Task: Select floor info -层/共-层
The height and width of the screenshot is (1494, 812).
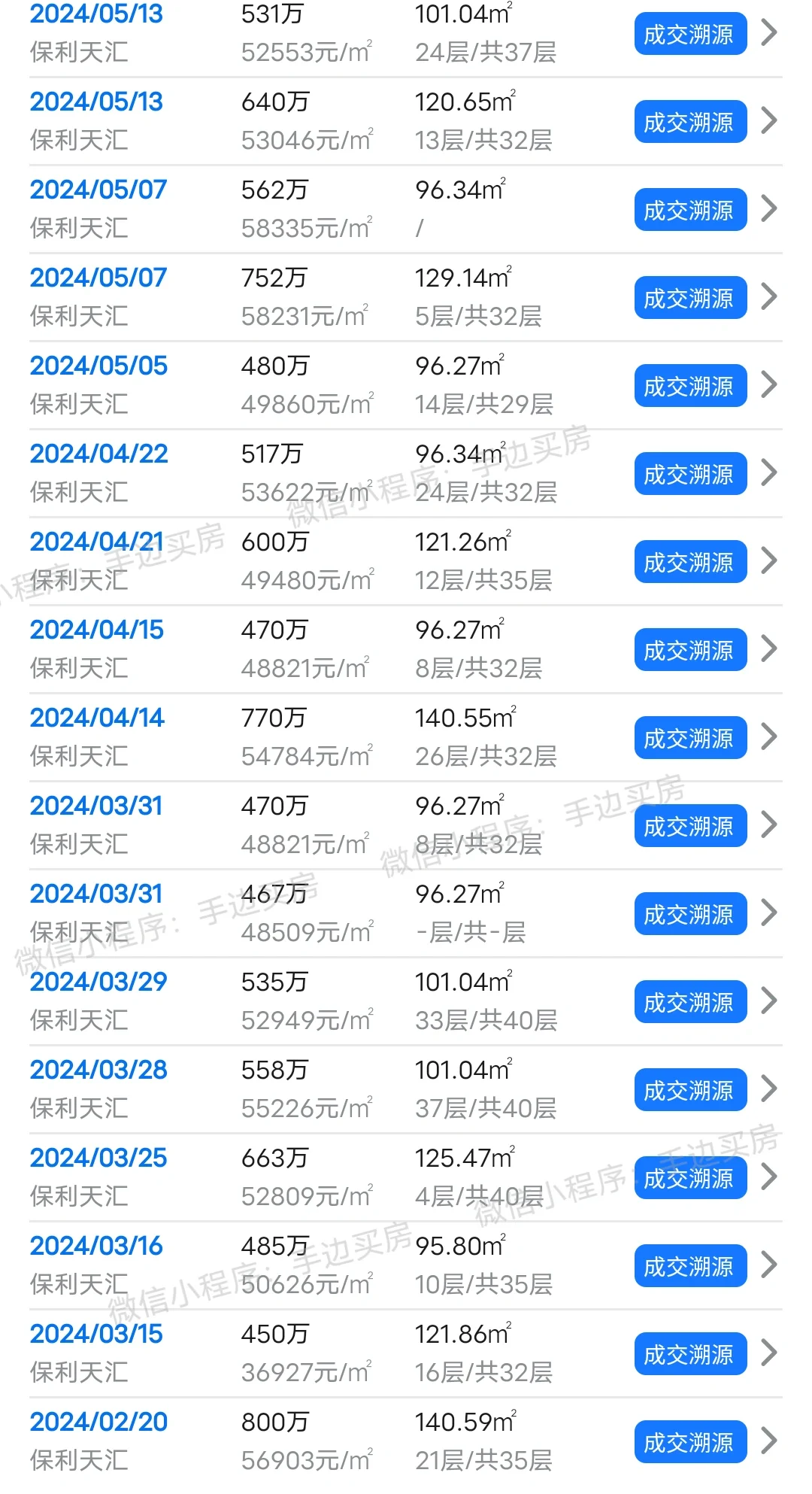Action: [x=471, y=932]
